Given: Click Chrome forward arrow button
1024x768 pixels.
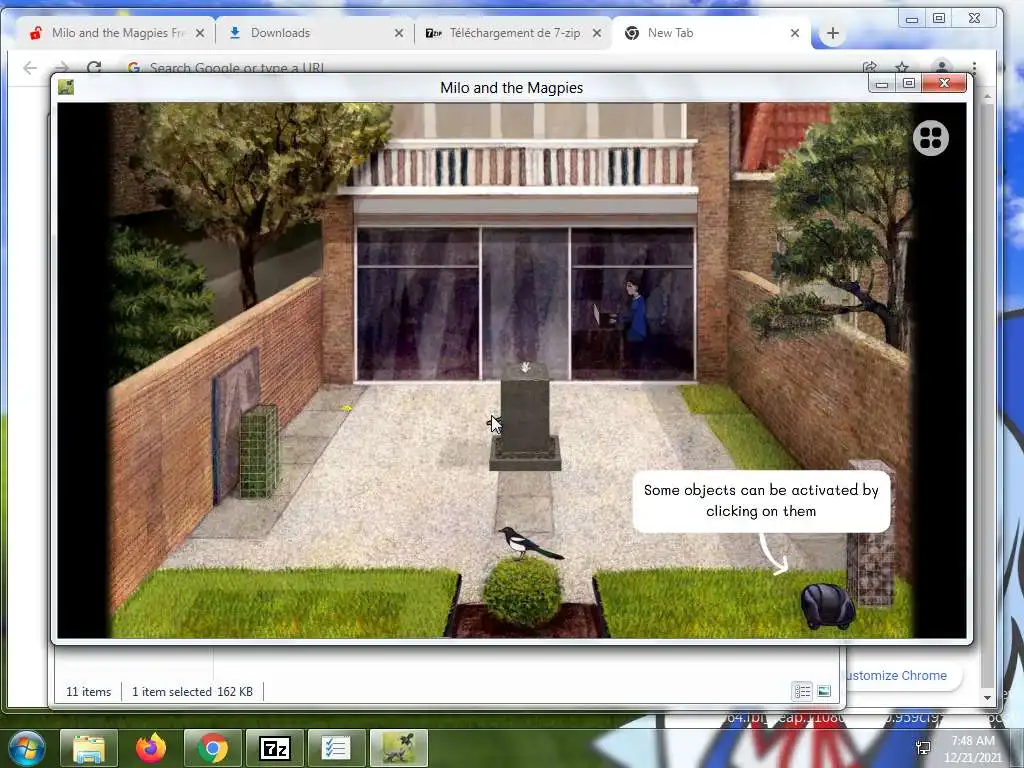Looking at the screenshot, I should click(x=62, y=67).
